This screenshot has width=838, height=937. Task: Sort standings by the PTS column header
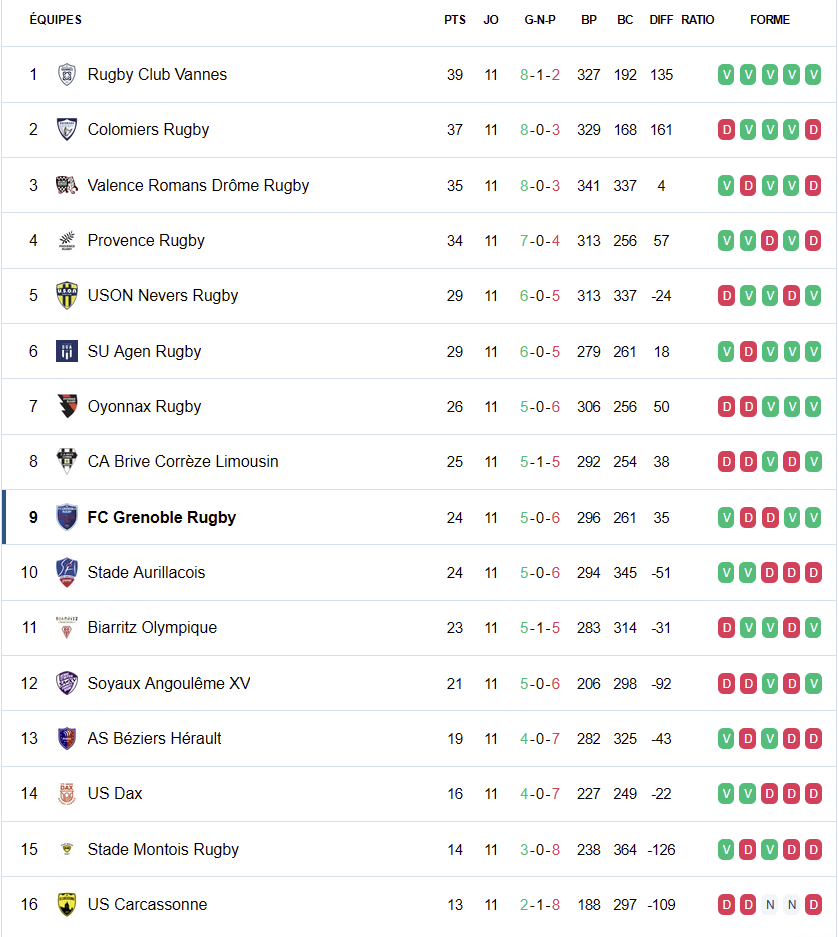[455, 20]
